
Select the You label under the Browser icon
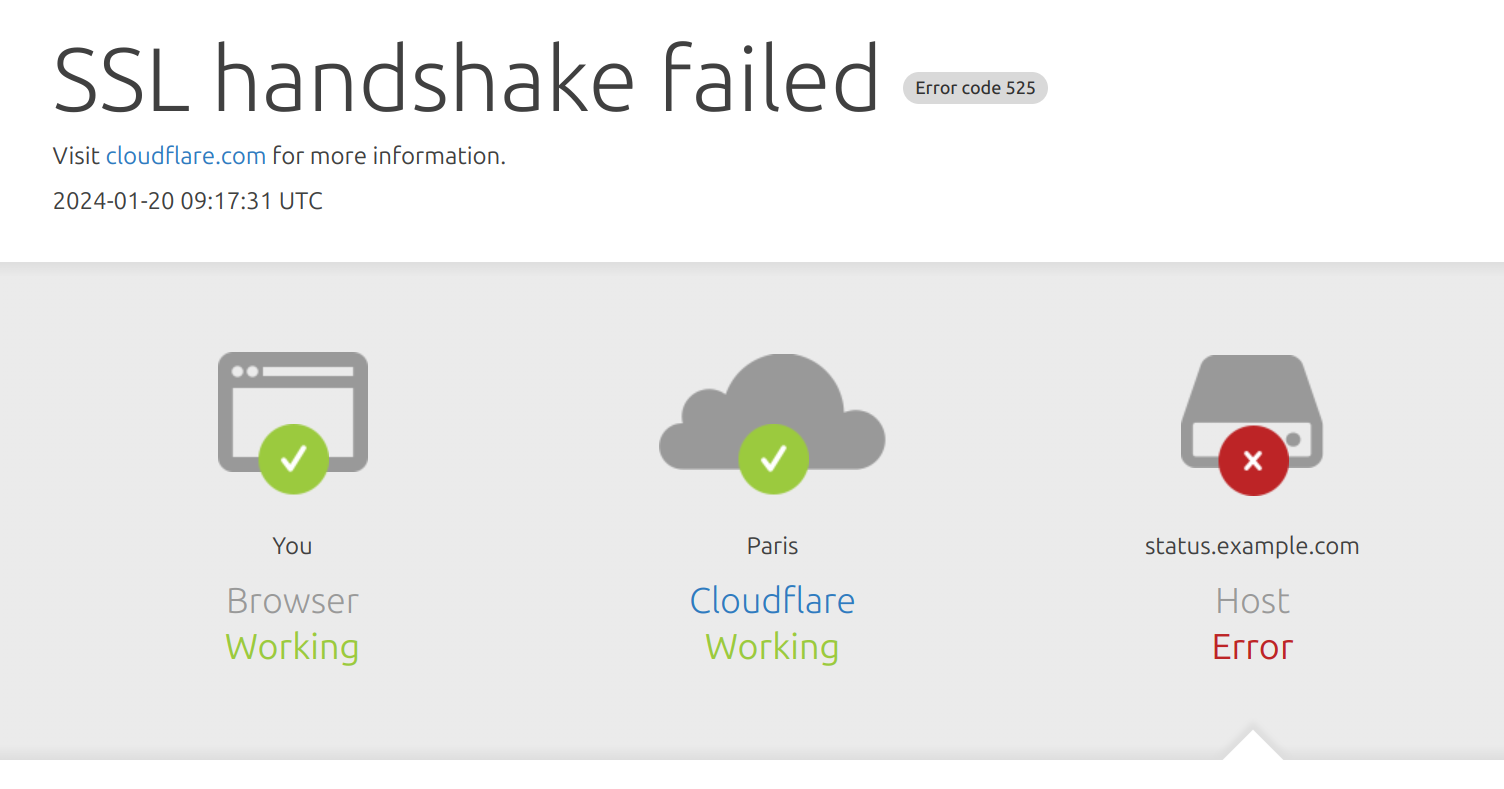(291, 546)
